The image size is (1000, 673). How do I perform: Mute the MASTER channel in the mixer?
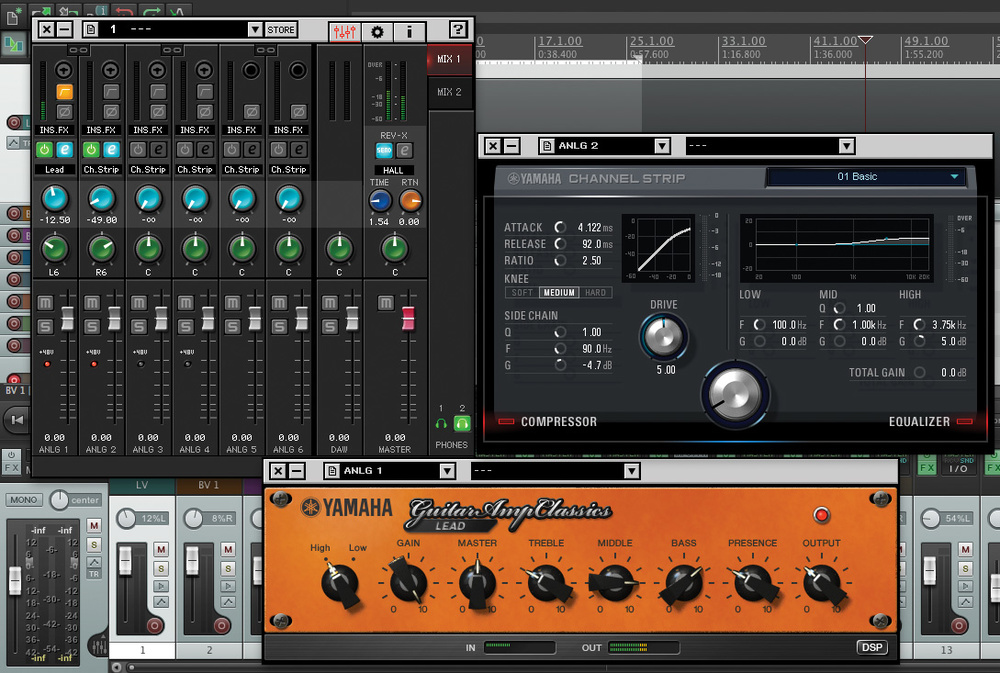coord(385,302)
